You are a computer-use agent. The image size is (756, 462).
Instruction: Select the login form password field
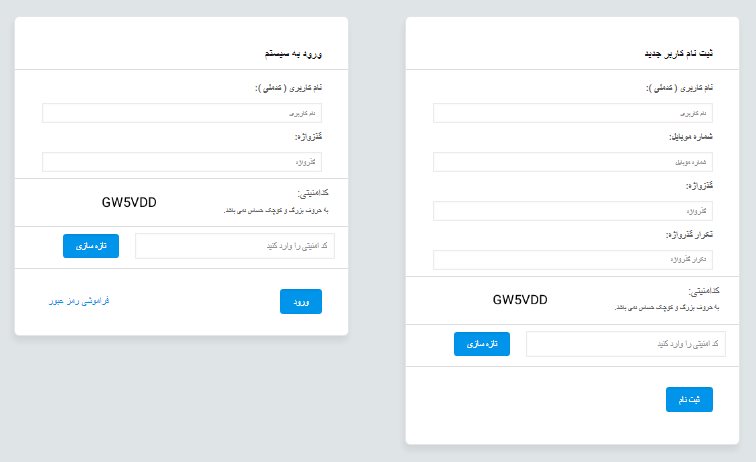point(182,162)
